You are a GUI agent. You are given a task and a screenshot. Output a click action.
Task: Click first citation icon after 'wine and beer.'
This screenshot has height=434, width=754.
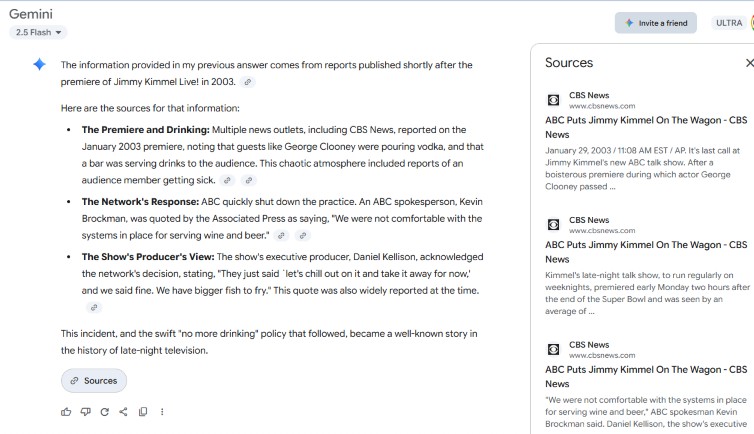(282, 235)
